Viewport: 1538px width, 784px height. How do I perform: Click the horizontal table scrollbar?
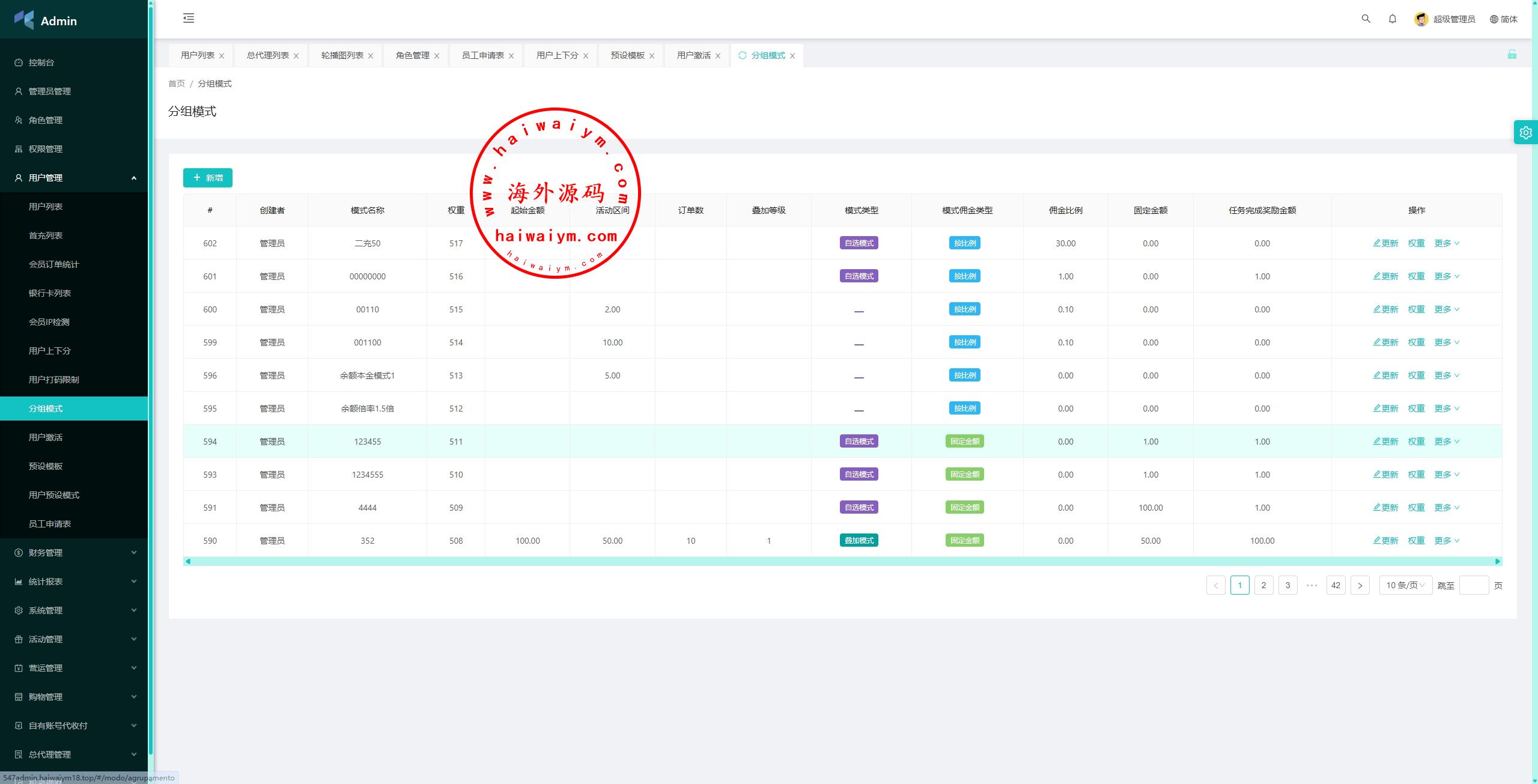tap(841, 561)
